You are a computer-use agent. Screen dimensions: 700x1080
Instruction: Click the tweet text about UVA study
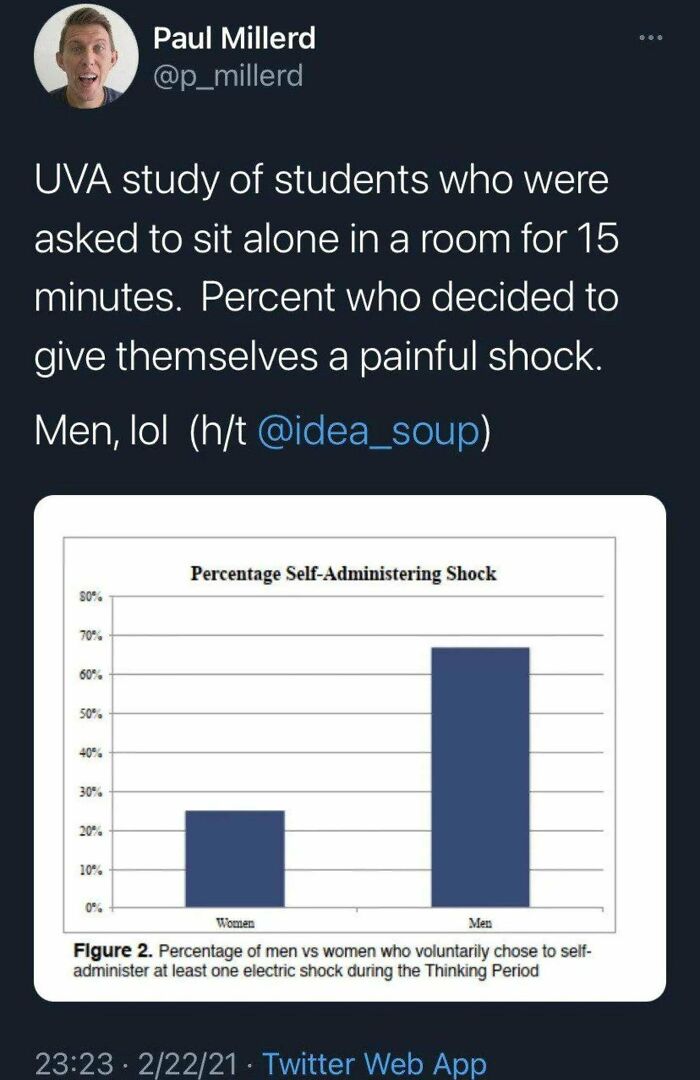click(x=327, y=268)
